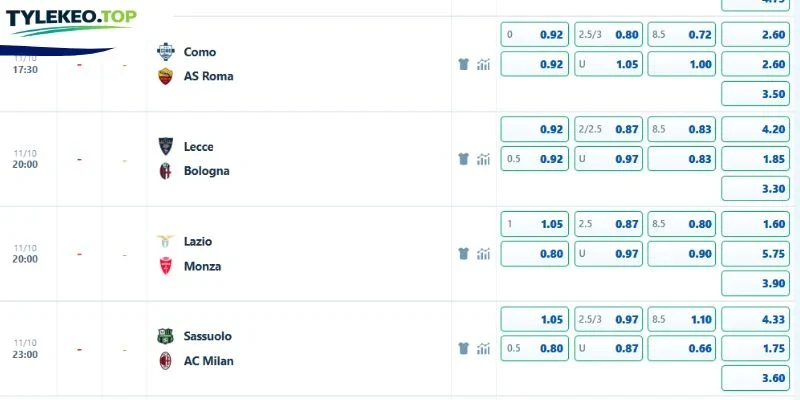
Task: Select Como handicap 0 odds 0.92
Action: 535,35
